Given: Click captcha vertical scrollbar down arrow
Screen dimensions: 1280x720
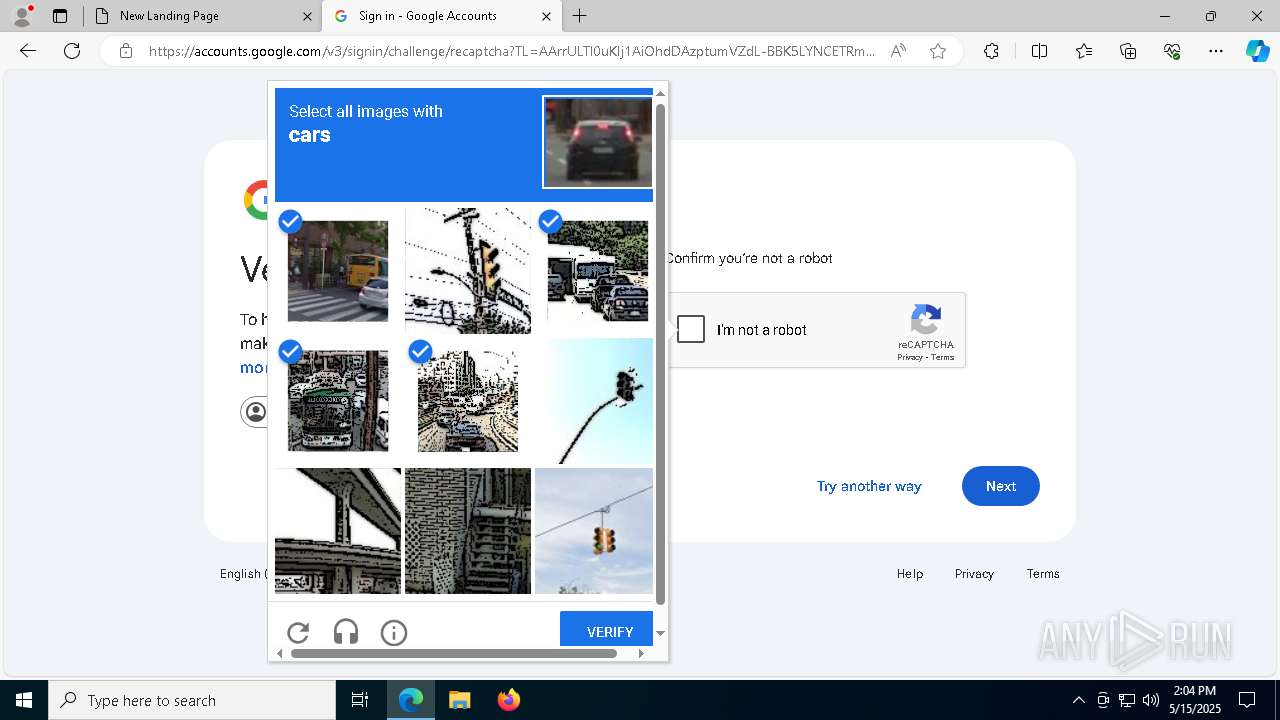Looking at the screenshot, I should pos(660,633).
